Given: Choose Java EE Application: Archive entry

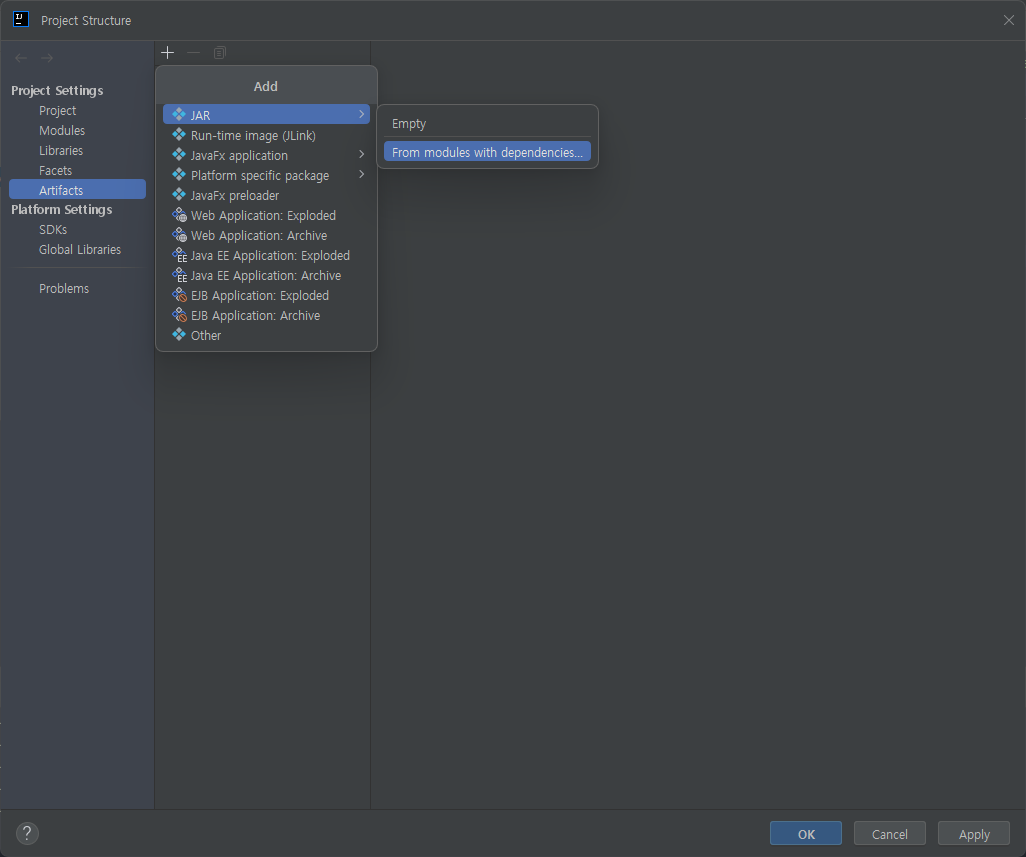Looking at the screenshot, I should point(266,275).
